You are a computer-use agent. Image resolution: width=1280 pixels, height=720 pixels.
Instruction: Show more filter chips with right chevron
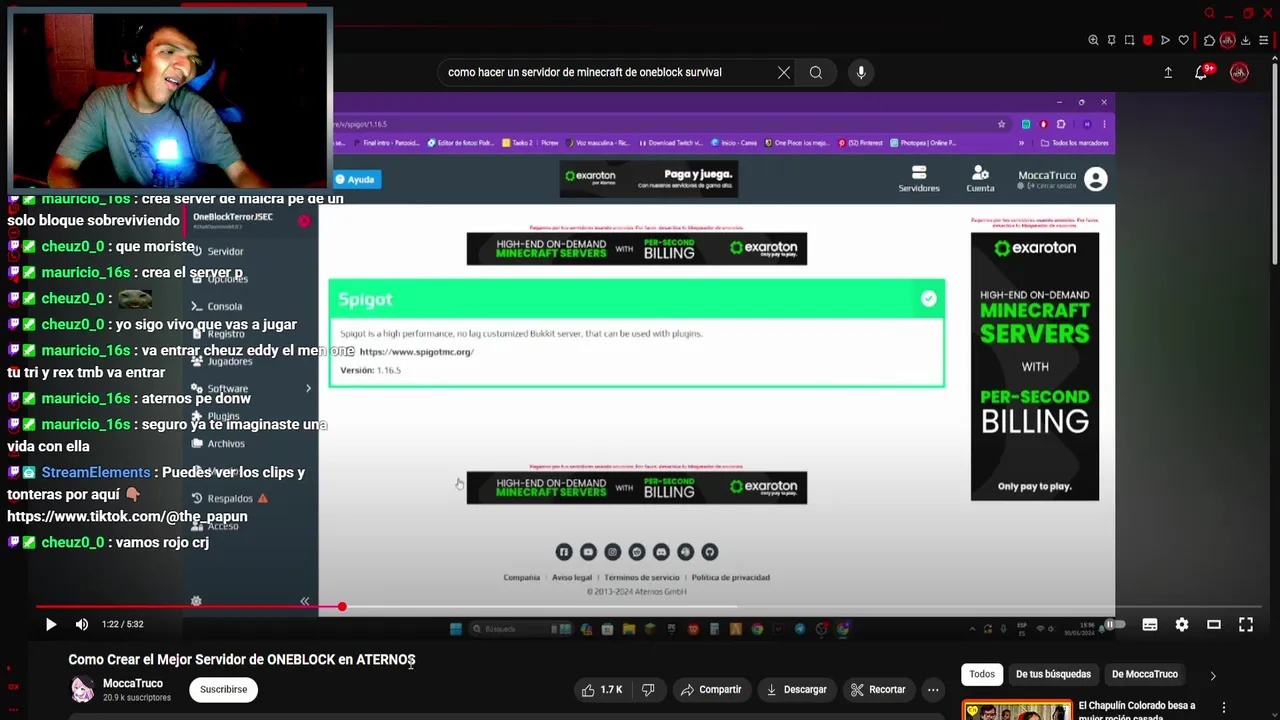[x=1213, y=676]
